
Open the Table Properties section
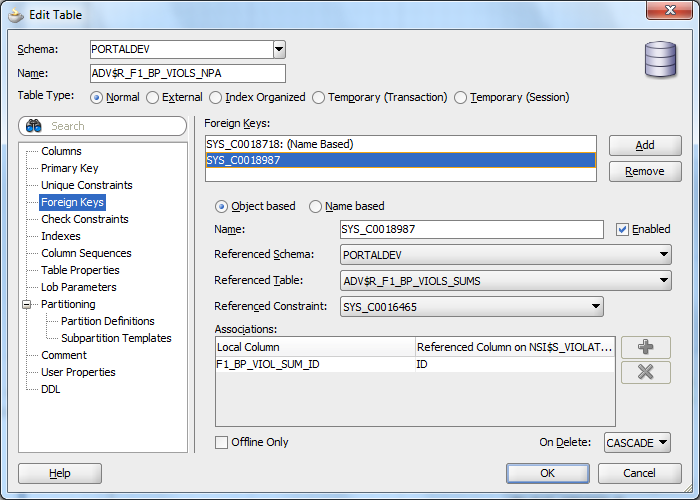80,270
